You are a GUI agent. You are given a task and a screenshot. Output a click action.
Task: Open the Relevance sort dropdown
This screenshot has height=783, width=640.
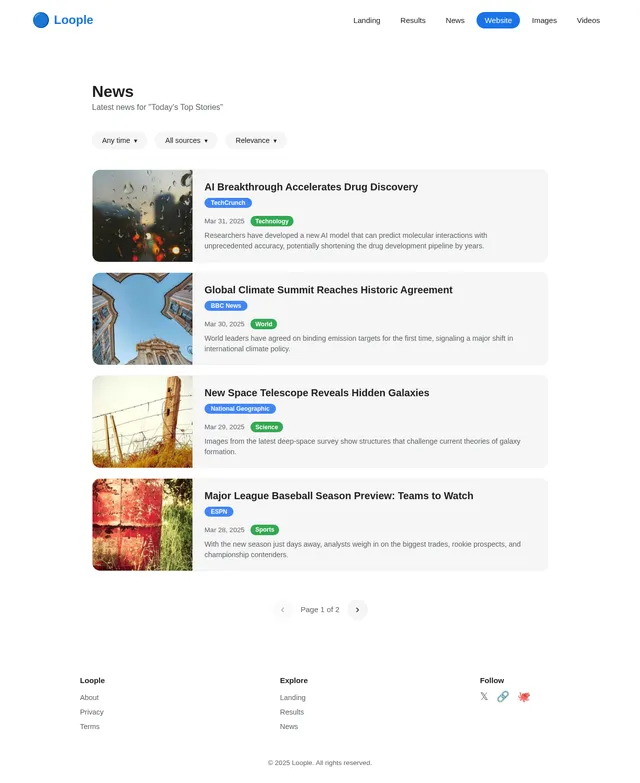click(256, 140)
